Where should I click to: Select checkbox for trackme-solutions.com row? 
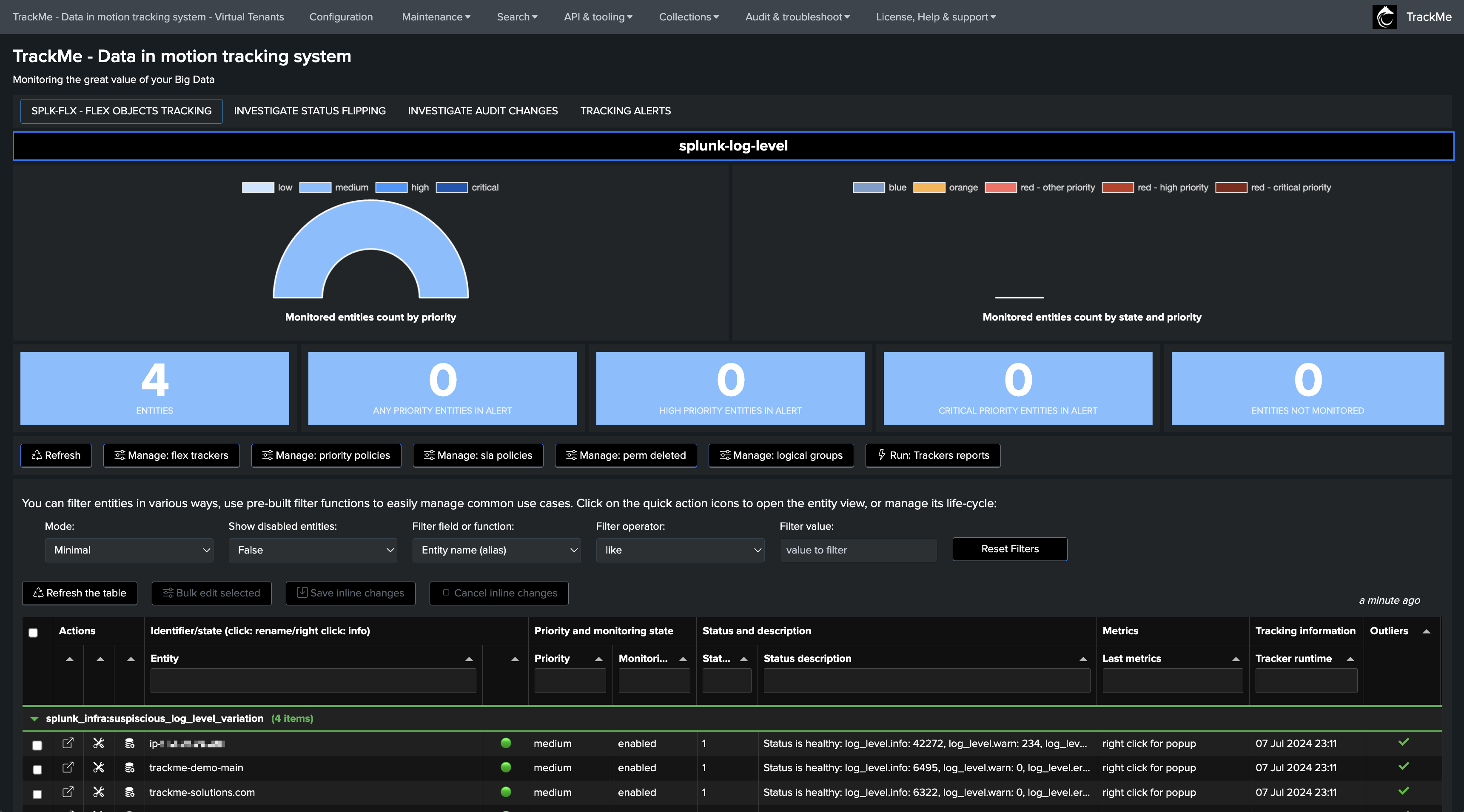pos(37,794)
